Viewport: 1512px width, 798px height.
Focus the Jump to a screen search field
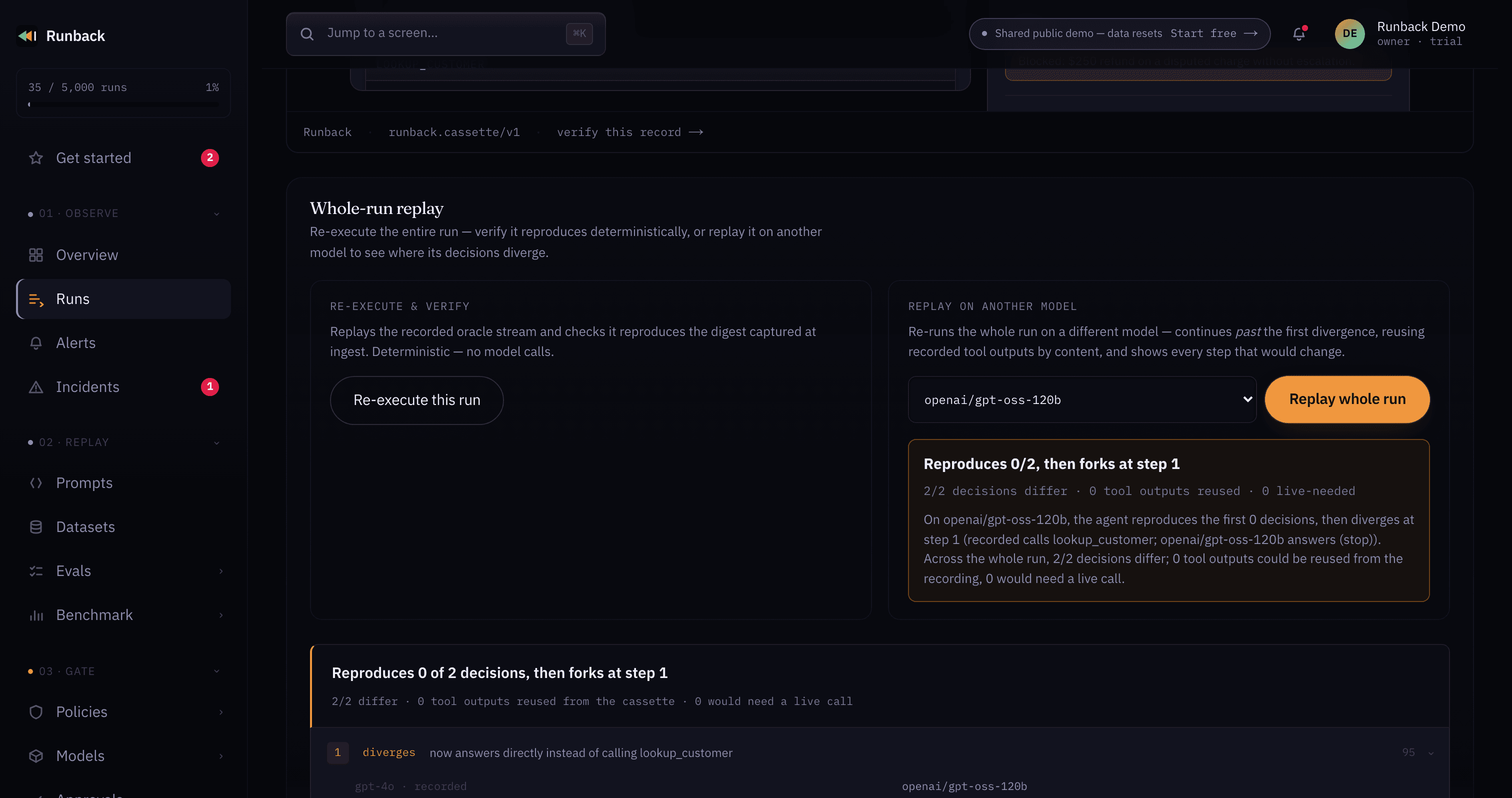(445, 33)
